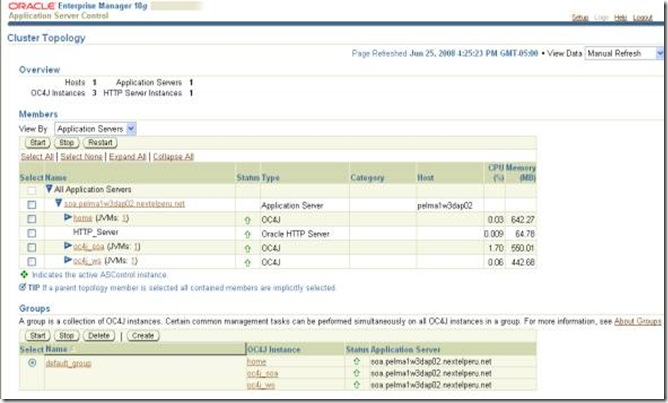Click the Restart button
The image size is (668, 403).
point(100,143)
